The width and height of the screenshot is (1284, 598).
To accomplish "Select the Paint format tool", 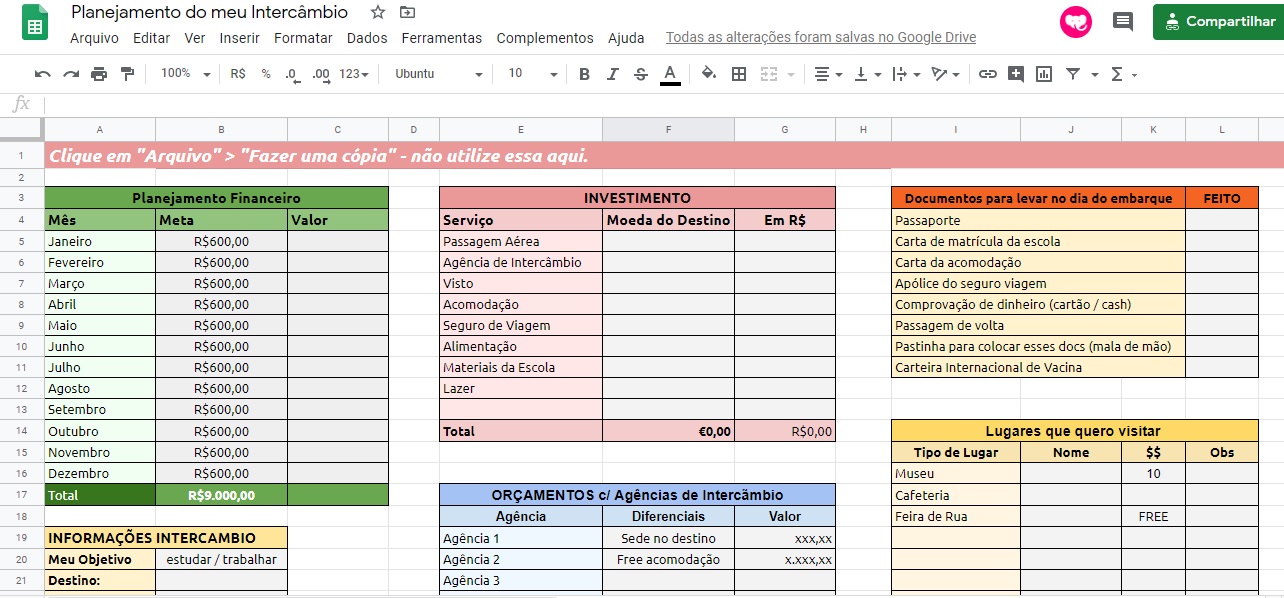I will 125,73.
